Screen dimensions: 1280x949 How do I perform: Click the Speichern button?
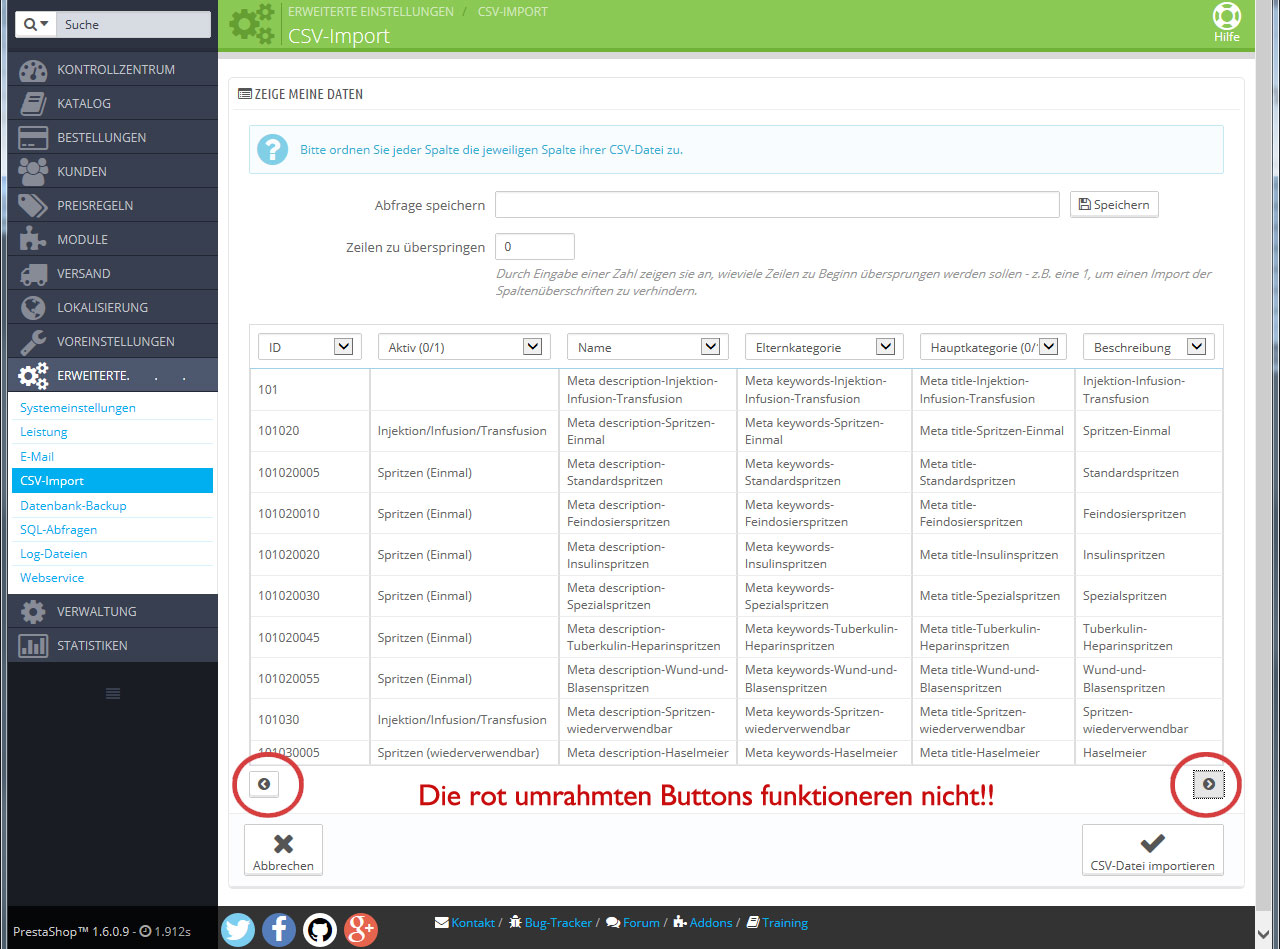[x=1114, y=204]
